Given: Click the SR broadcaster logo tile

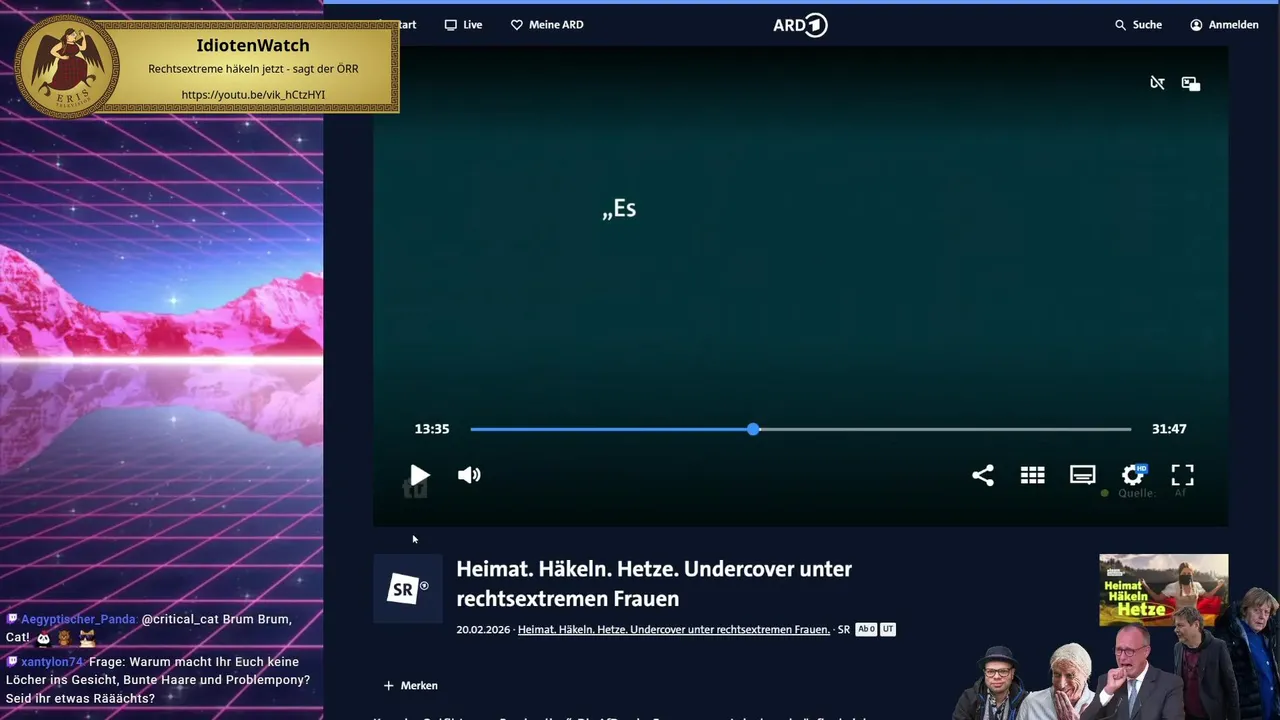Looking at the screenshot, I should [x=407, y=589].
